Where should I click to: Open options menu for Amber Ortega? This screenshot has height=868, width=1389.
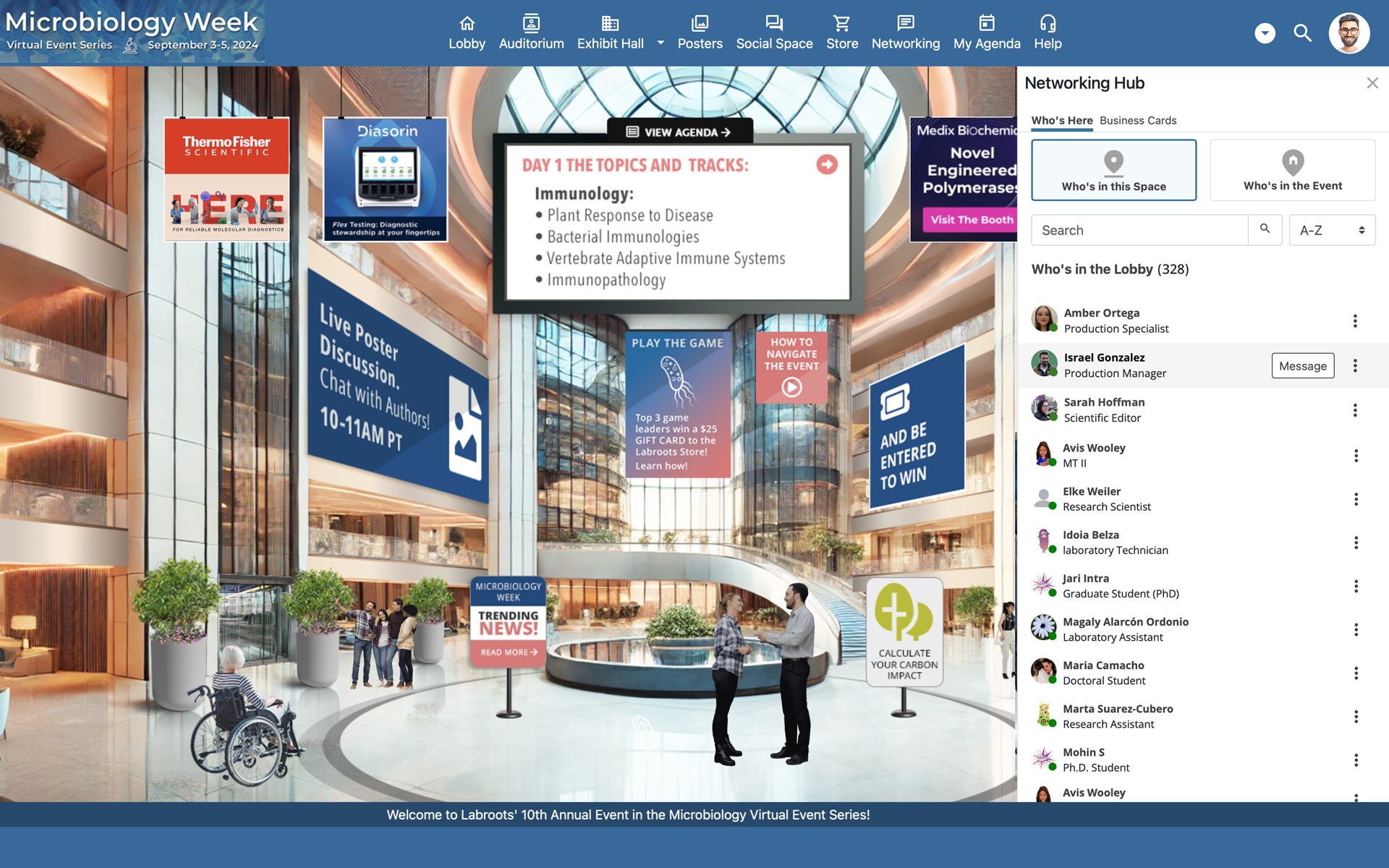[1355, 320]
